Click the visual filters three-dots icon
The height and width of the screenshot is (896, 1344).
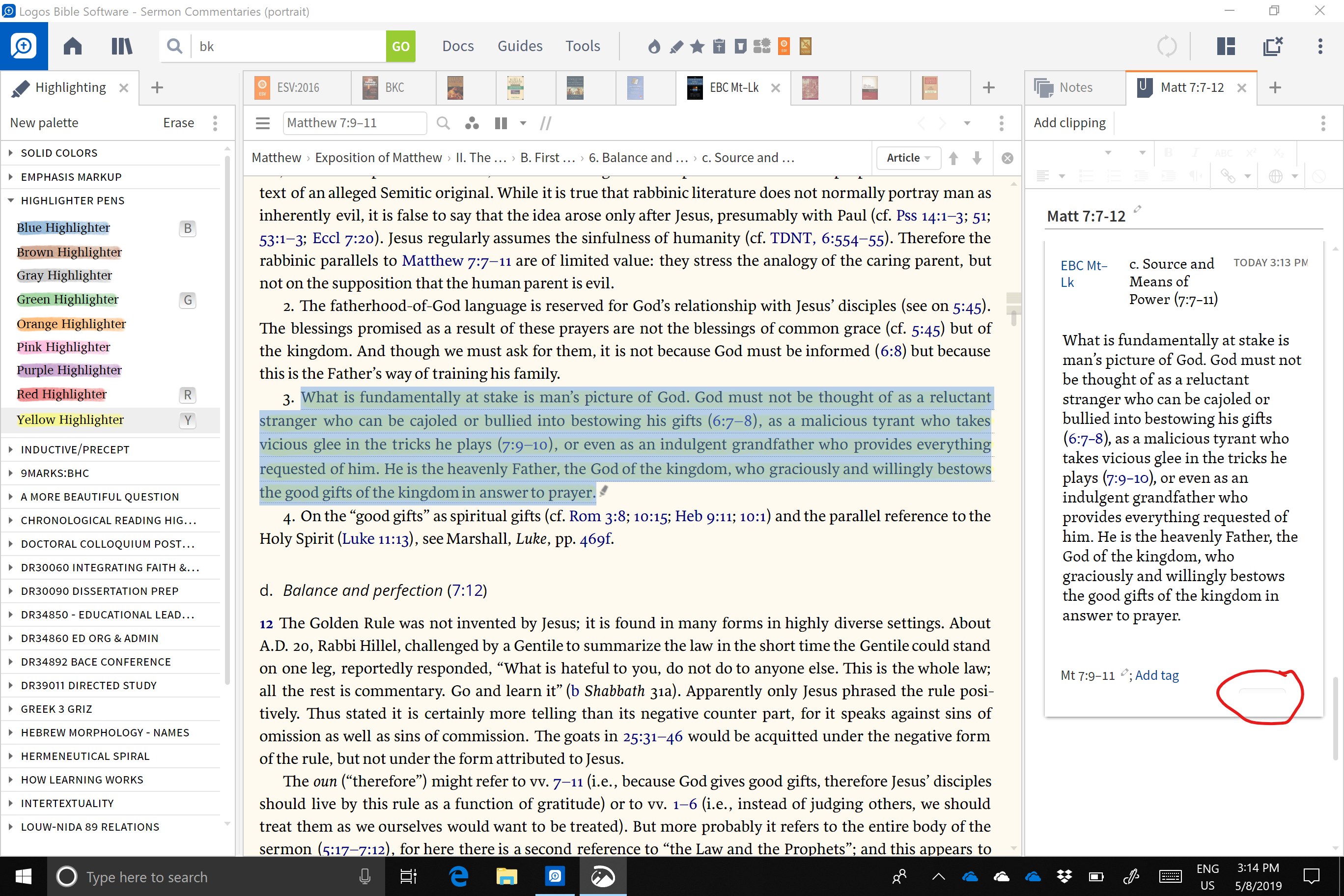pos(472,123)
